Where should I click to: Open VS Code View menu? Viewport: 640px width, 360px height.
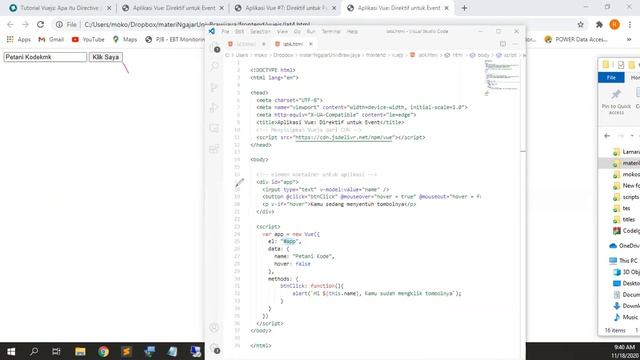click(x=282, y=31)
